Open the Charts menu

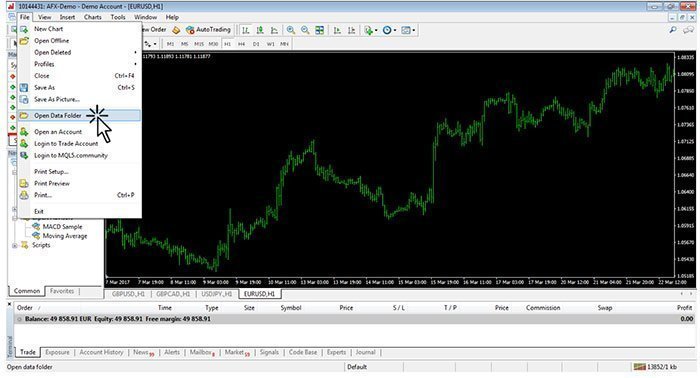pyautogui.click(x=92, y=17)
